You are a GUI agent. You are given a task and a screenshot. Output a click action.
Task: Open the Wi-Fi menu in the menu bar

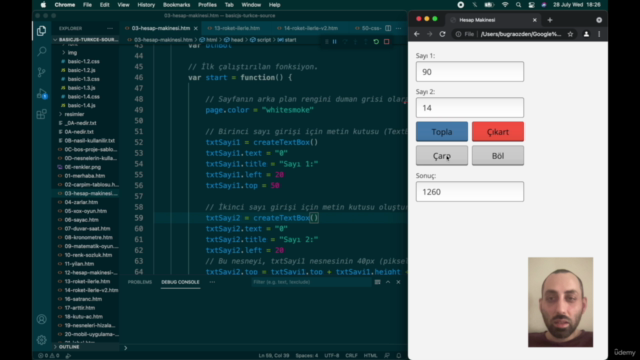pos(505,5)
